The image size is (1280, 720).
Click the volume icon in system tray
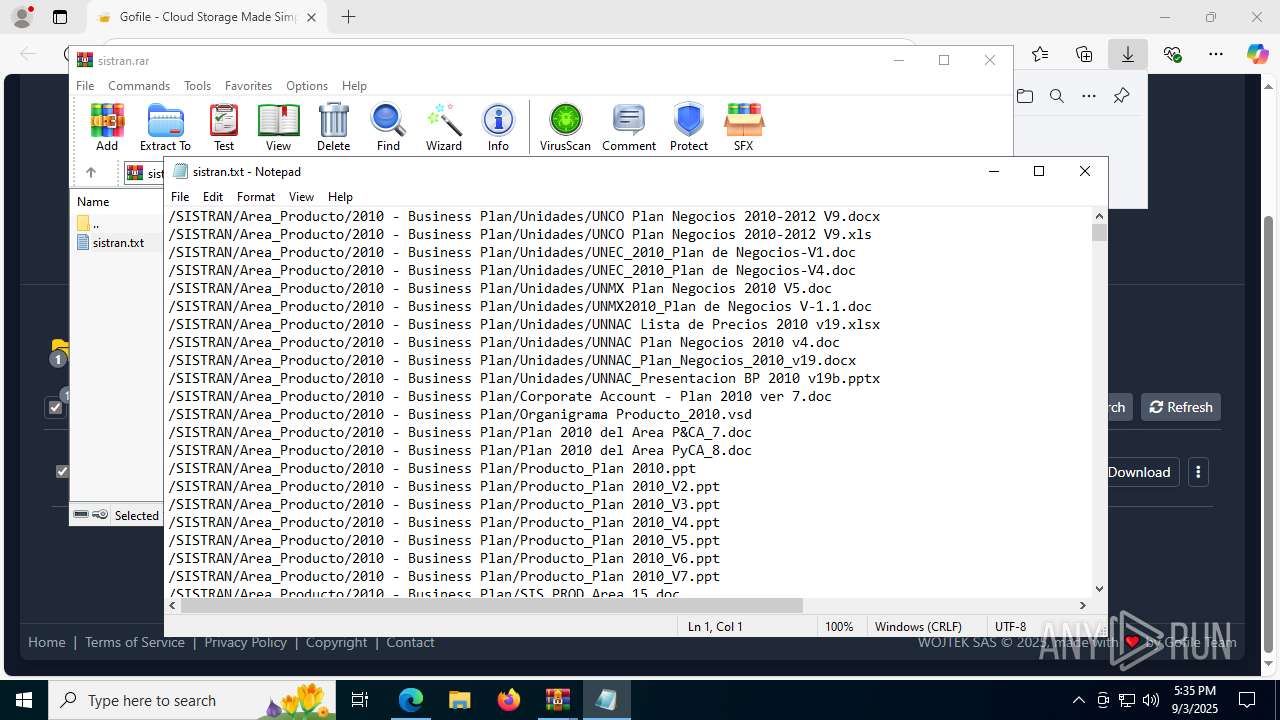point(1151,700)
